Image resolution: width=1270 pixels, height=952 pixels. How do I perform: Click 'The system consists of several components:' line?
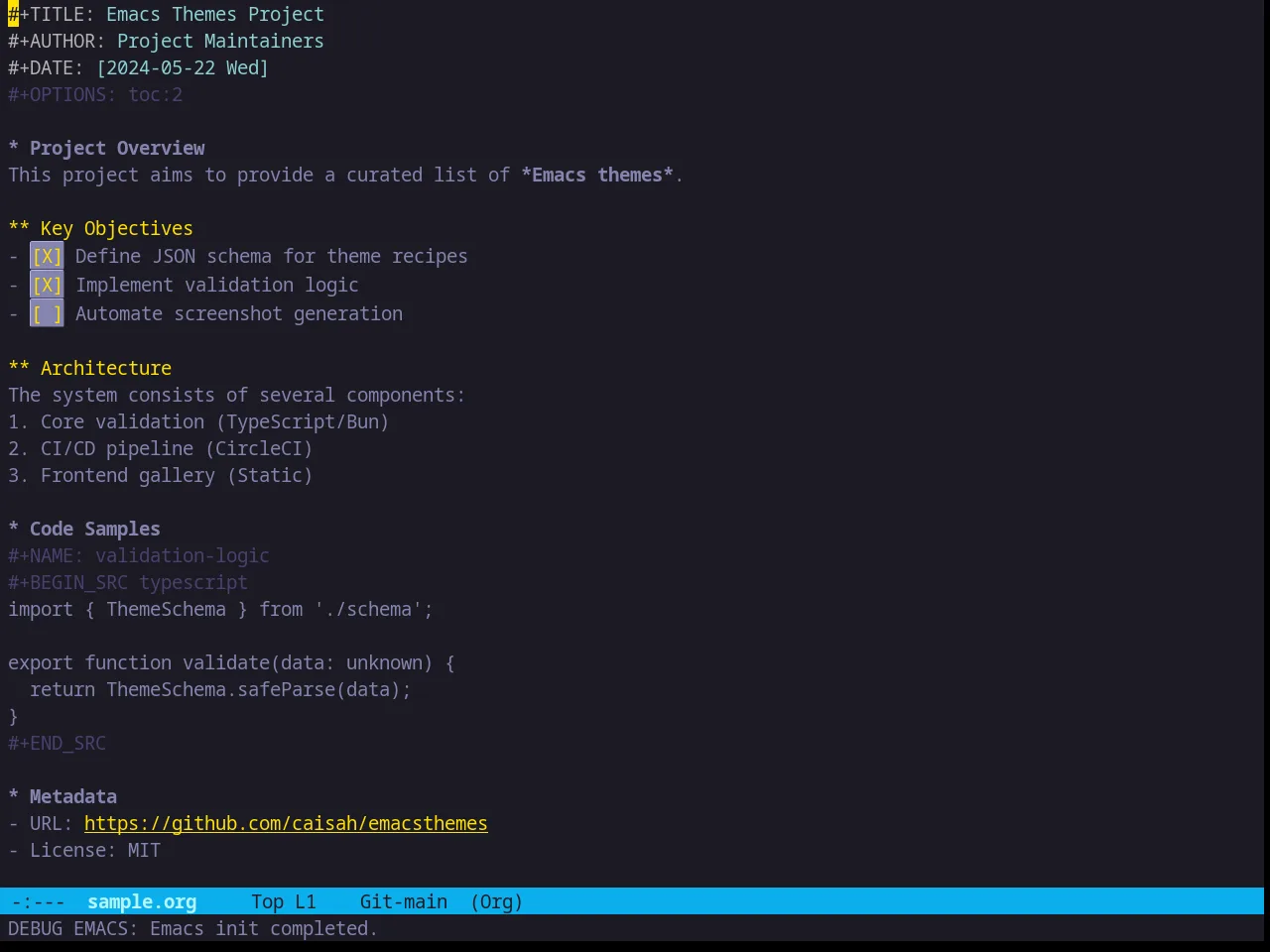click(236, 396)
